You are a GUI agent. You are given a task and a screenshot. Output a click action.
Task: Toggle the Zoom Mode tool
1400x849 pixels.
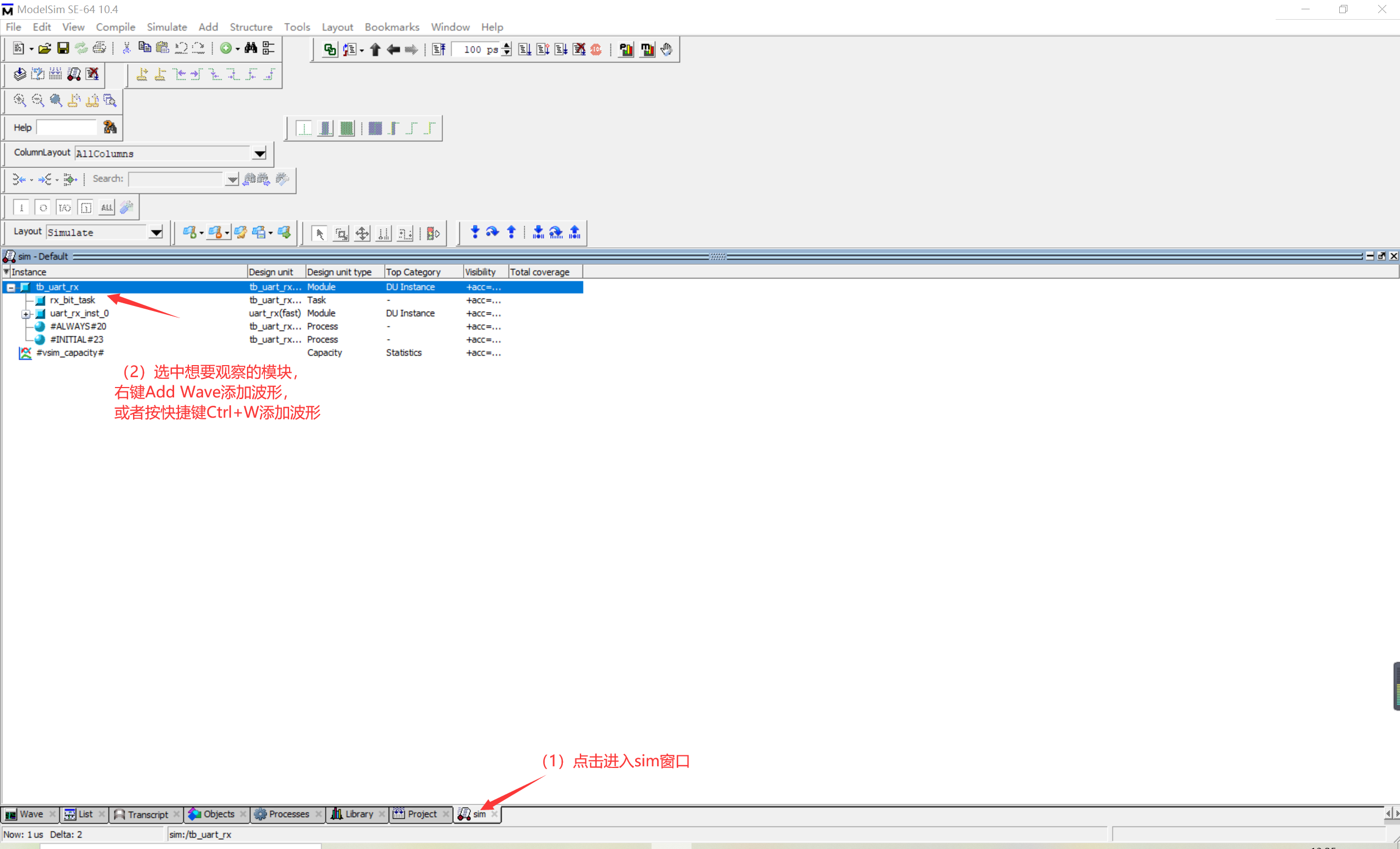[341, 233]
